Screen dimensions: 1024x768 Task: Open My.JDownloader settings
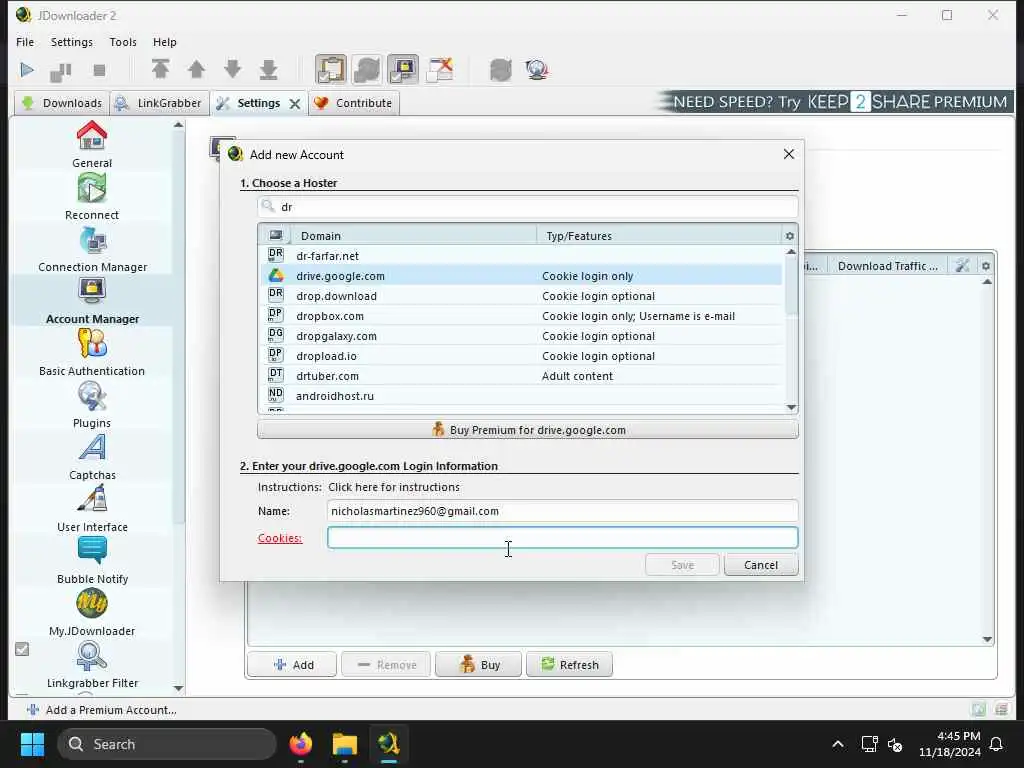click(92, 613)
